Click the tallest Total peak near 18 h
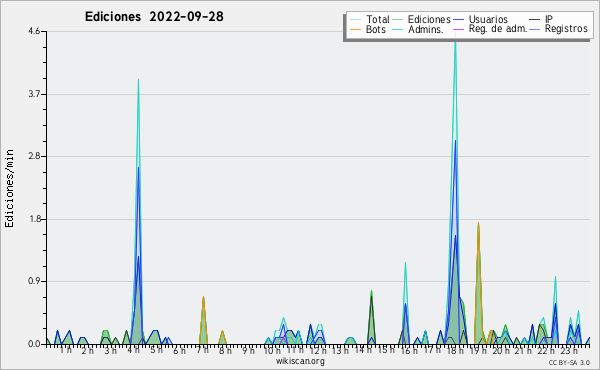The height and width of the screenshot is (370, 600). pos(455,42)
